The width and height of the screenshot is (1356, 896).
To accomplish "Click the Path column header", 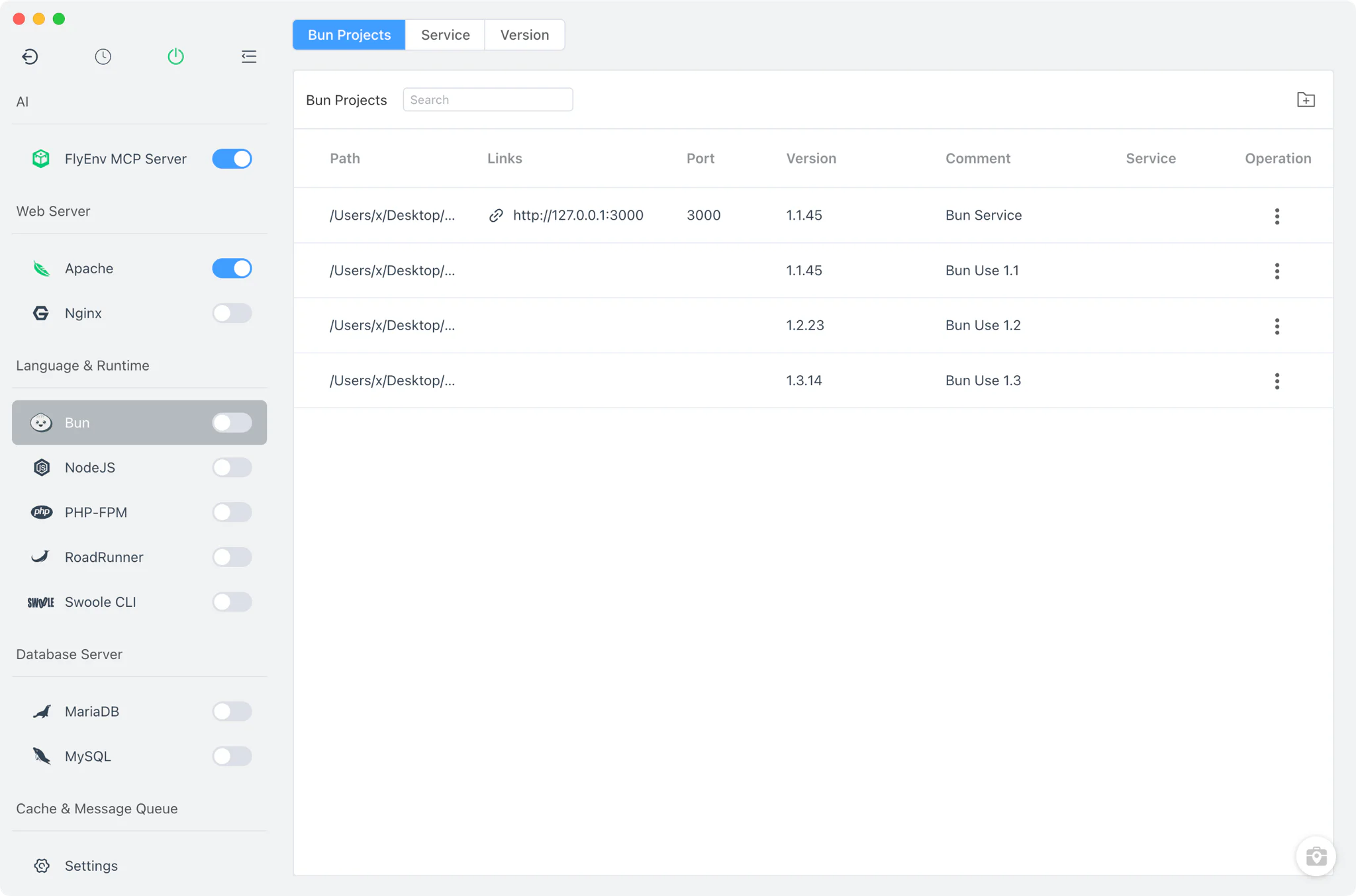I will click(x=345, y=158).
